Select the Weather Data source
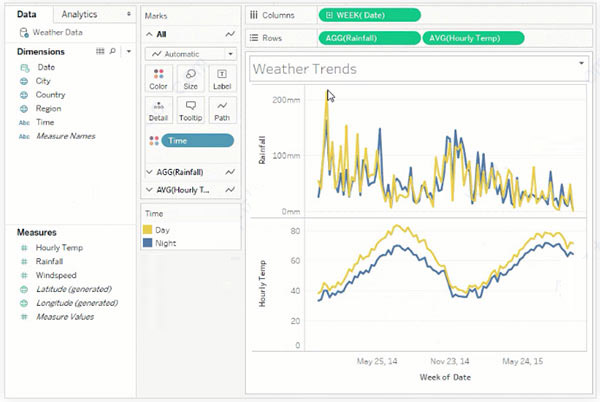Screen dimensions: 600x402 (55, 32)
